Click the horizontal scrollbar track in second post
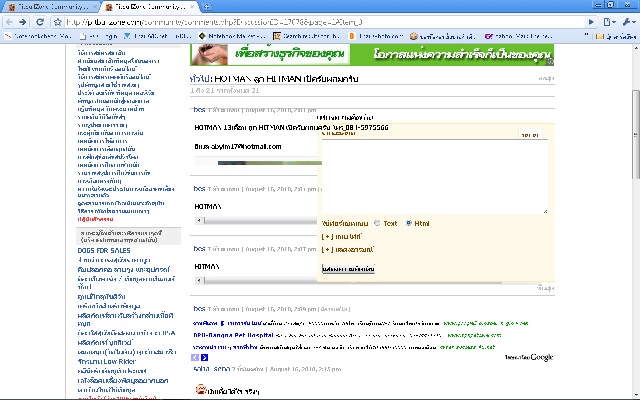 260,221
